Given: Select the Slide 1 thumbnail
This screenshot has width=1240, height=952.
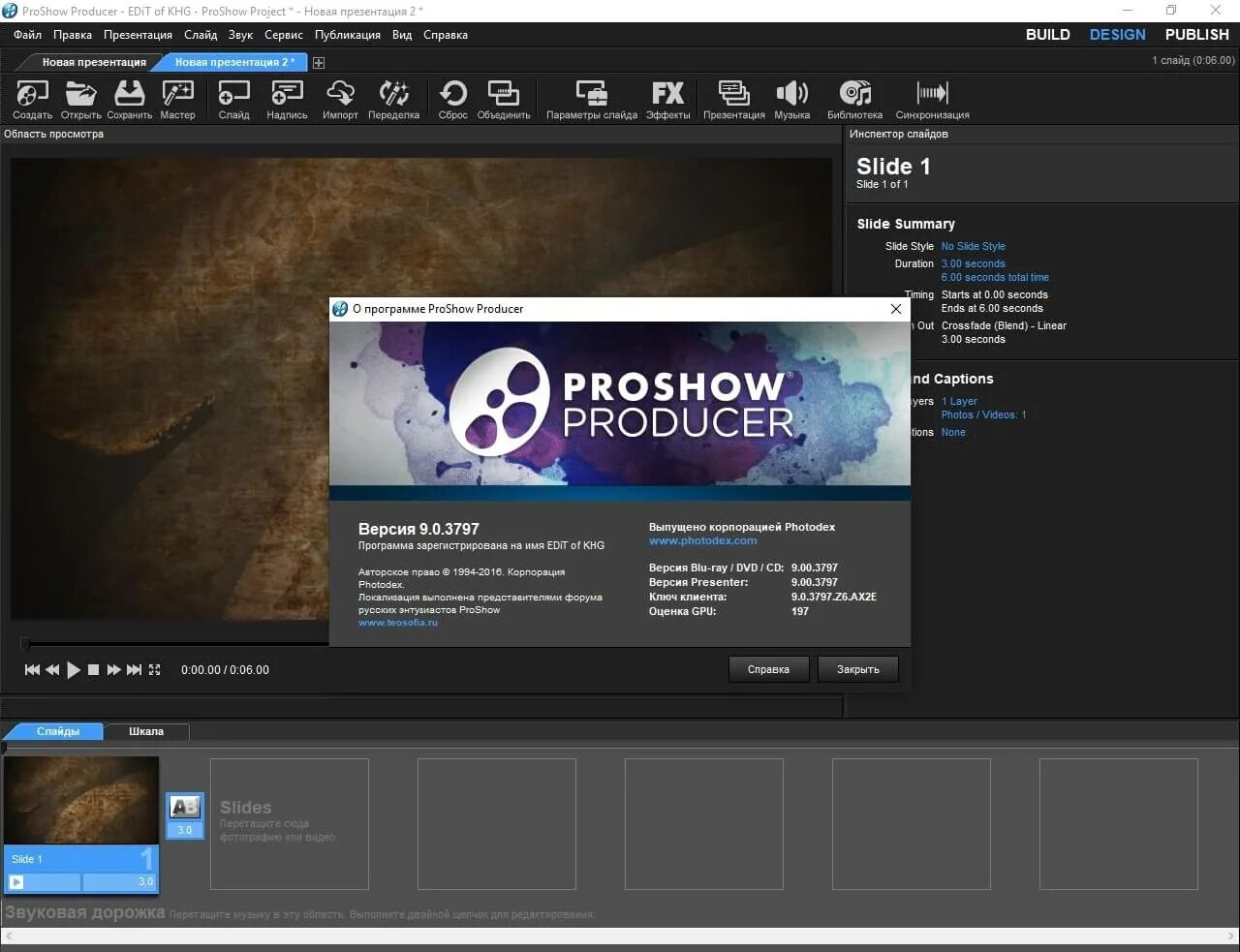Looking at the screenshot, I should coord(81,800).
